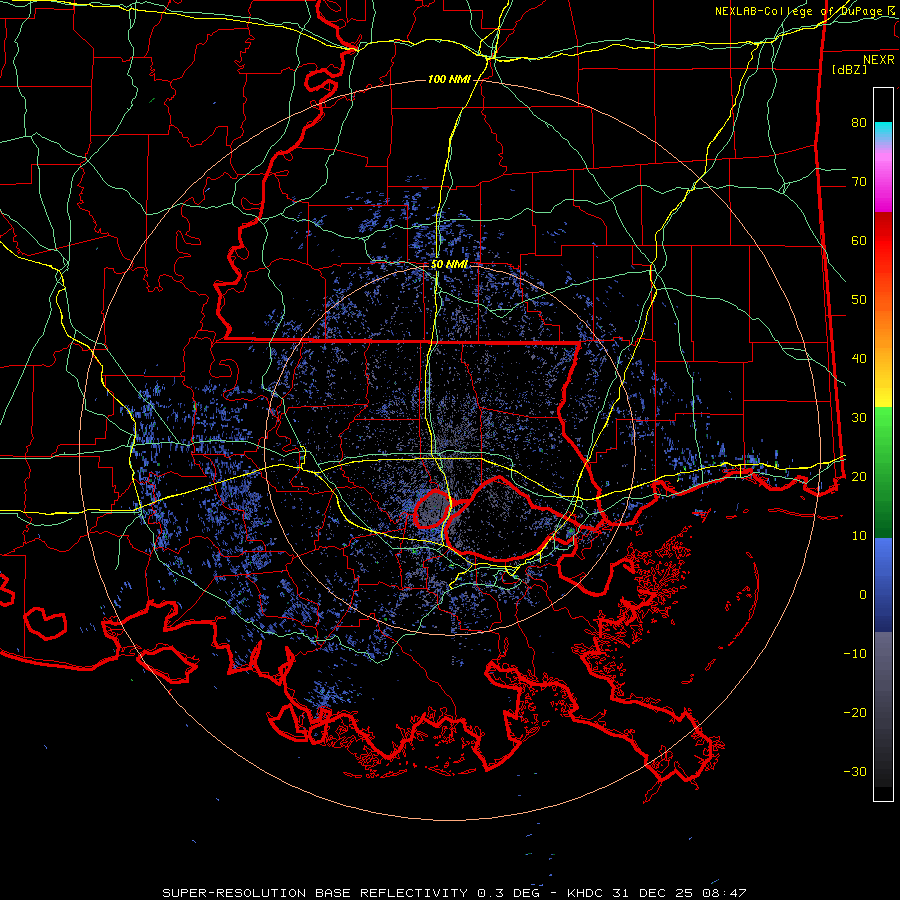Click the -10 value on the dBZ scale
This screenshot has width=900, height=900.
tap(855, 654)
